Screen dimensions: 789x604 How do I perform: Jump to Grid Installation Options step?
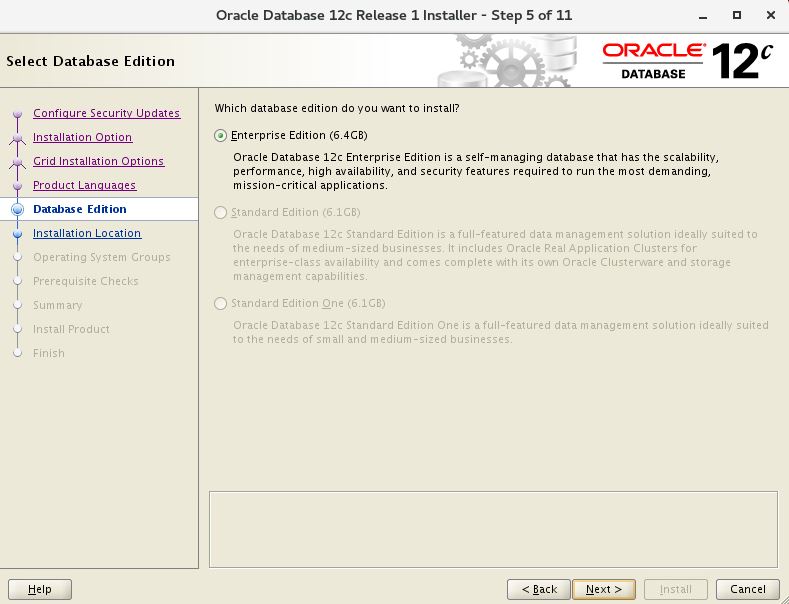99,161
